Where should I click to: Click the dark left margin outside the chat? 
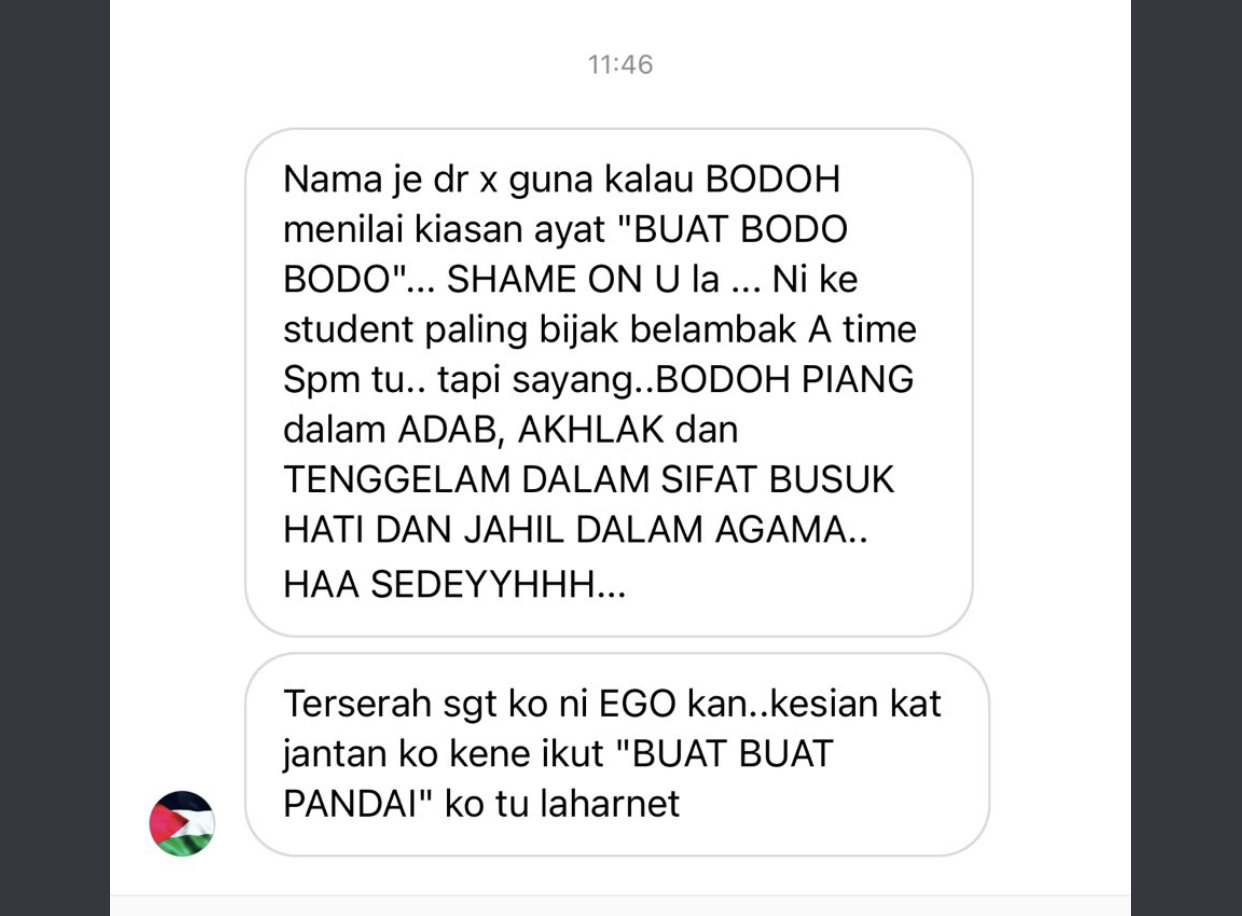[x=54, y=458]
